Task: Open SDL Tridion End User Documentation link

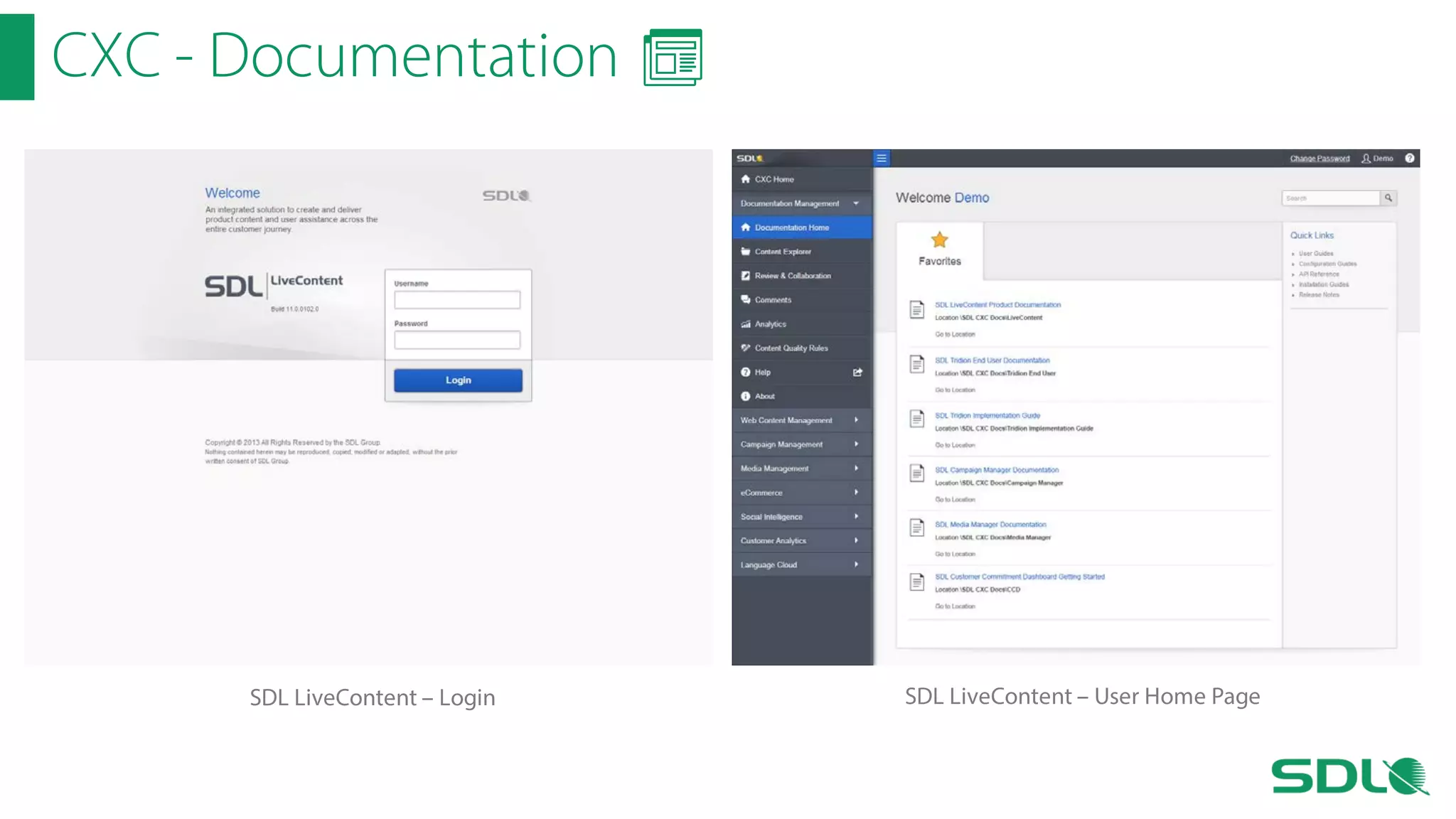Action: click(x=992, y=360)
